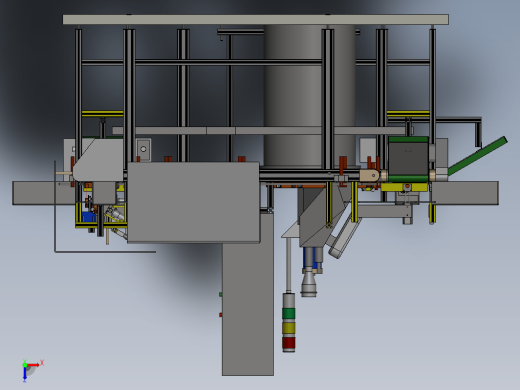Screen dimensions: 520x390
Task: Select the blue motor at lower left
Action: pos(88,217)
